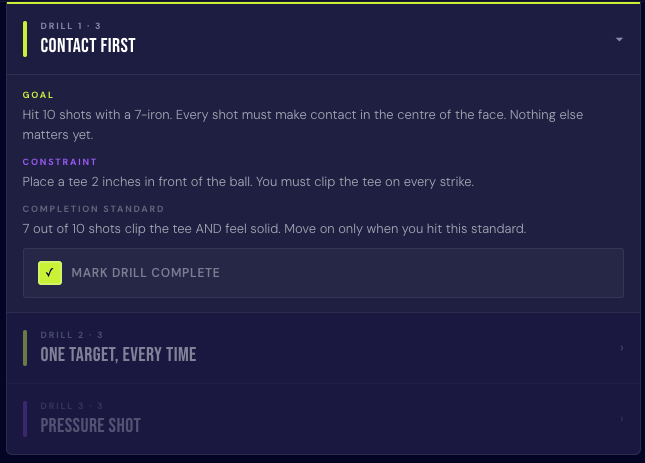Image resolution: width=645 pixels, height=463 pixels.
Task: Tick the Mark Drill Complete checkbox
Action: 50,273
